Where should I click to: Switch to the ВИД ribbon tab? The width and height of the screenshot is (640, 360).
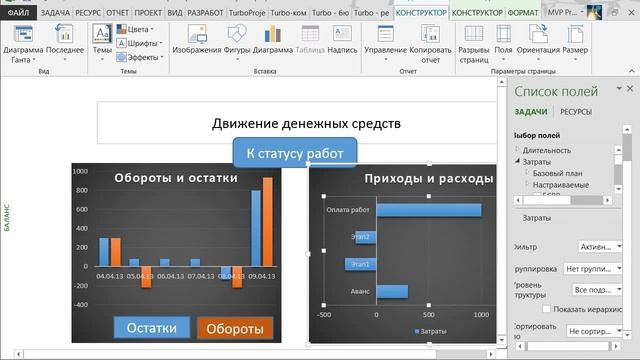pyautogui.click(x=175, y=13)
